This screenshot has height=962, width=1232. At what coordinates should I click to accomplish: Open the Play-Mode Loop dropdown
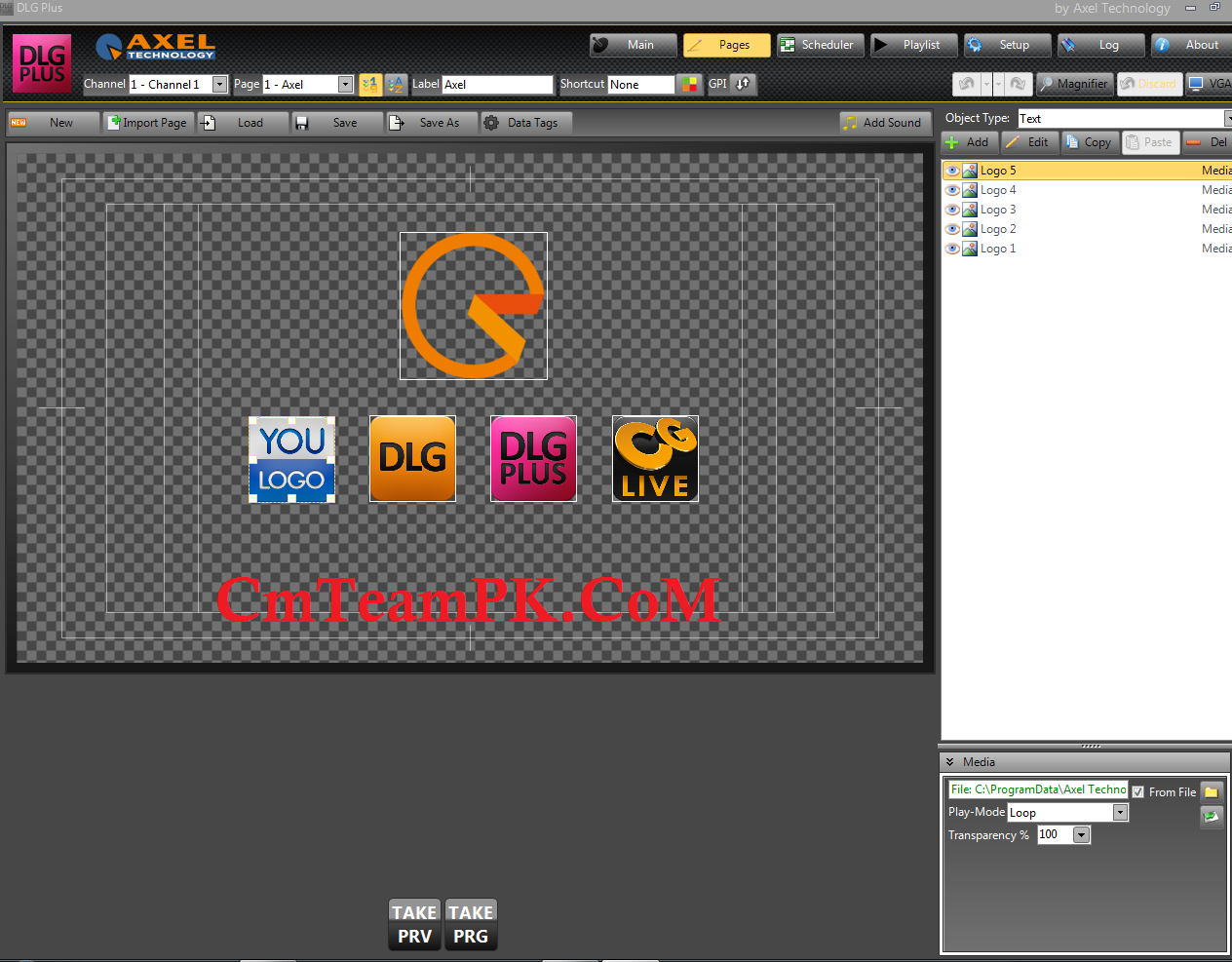click(1120, 813)
